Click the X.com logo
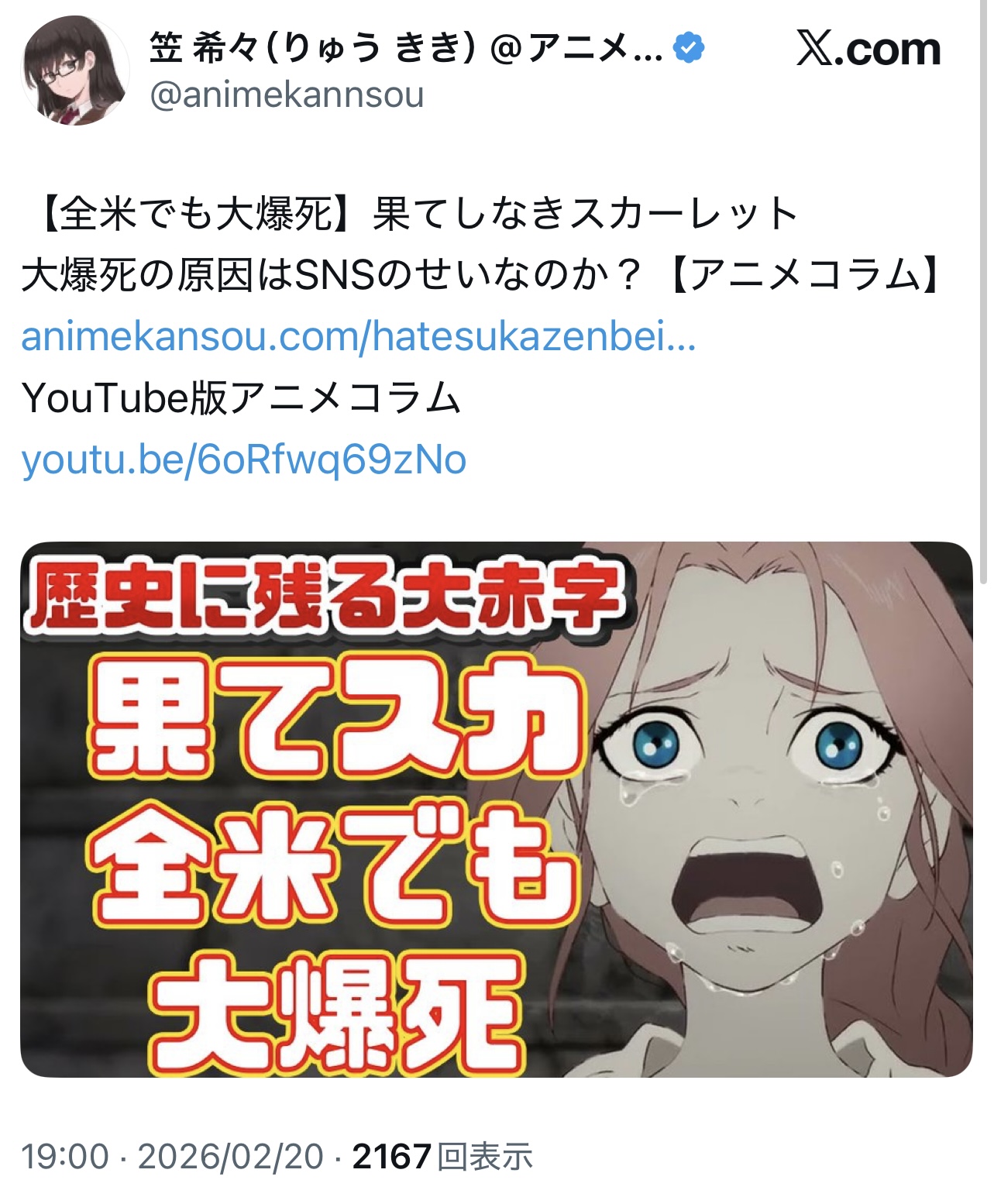The width and height of the screenshot is (994, 1204). (868, 49)
